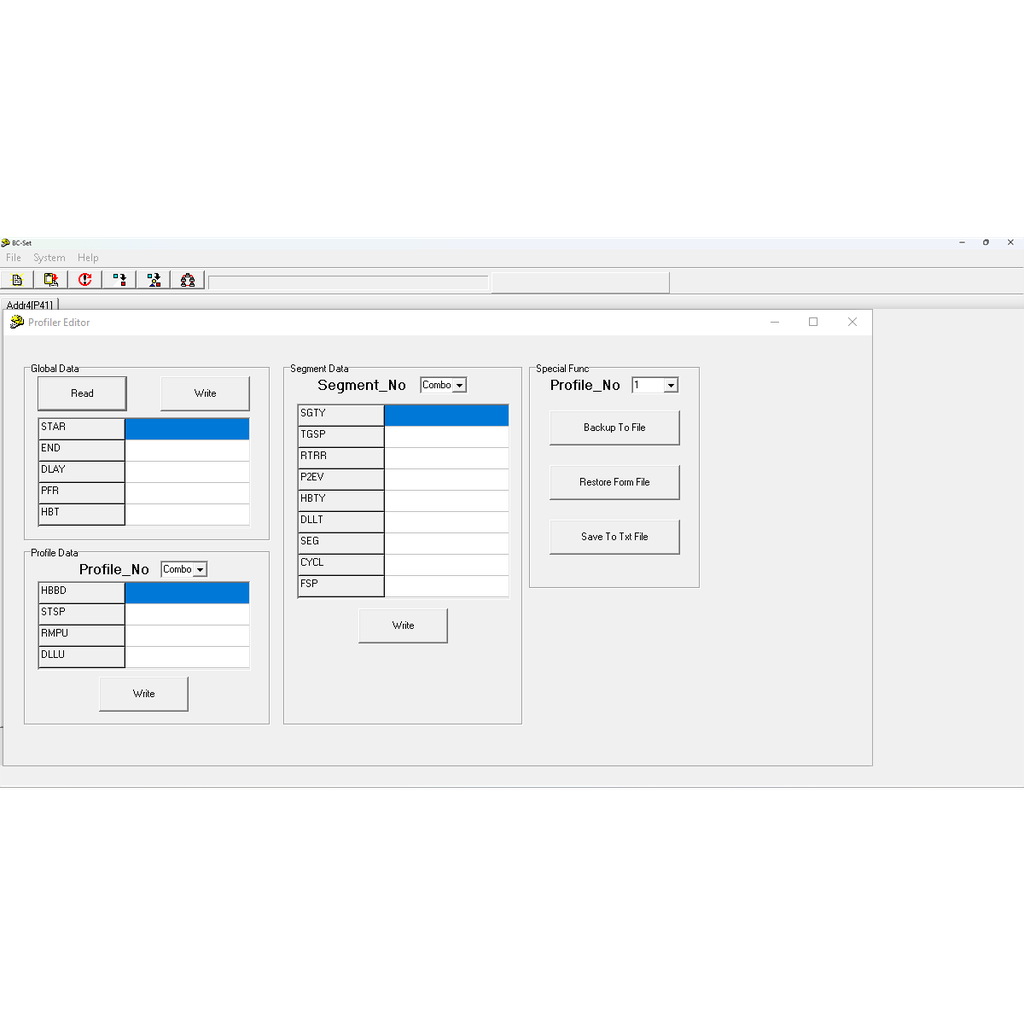This screenshot has width=1024, height=1024.
Task: Click the BC-Set application icon in titlebar
Action: pyautogui.click(x=7, y=242)
